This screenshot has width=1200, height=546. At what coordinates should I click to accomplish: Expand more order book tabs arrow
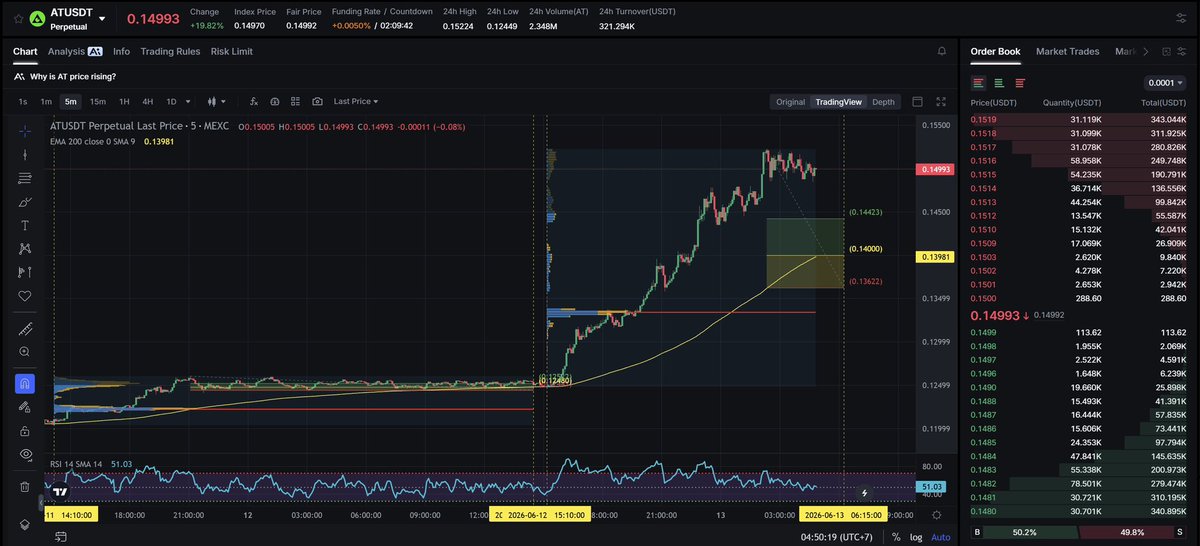click(x=1145, y=52)
